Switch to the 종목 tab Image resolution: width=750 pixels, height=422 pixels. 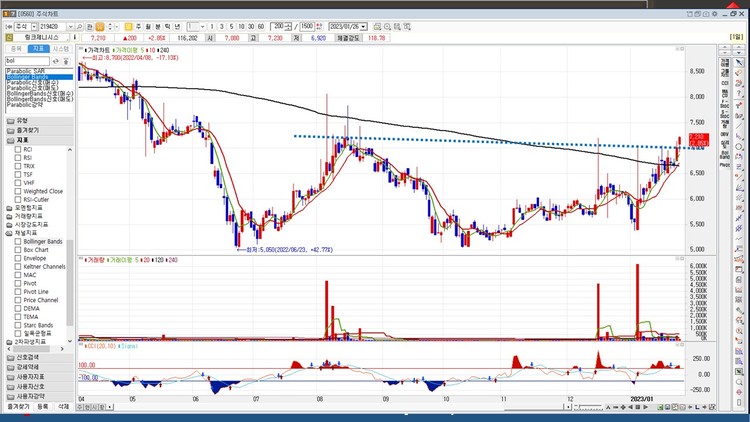tap(16, 49)
